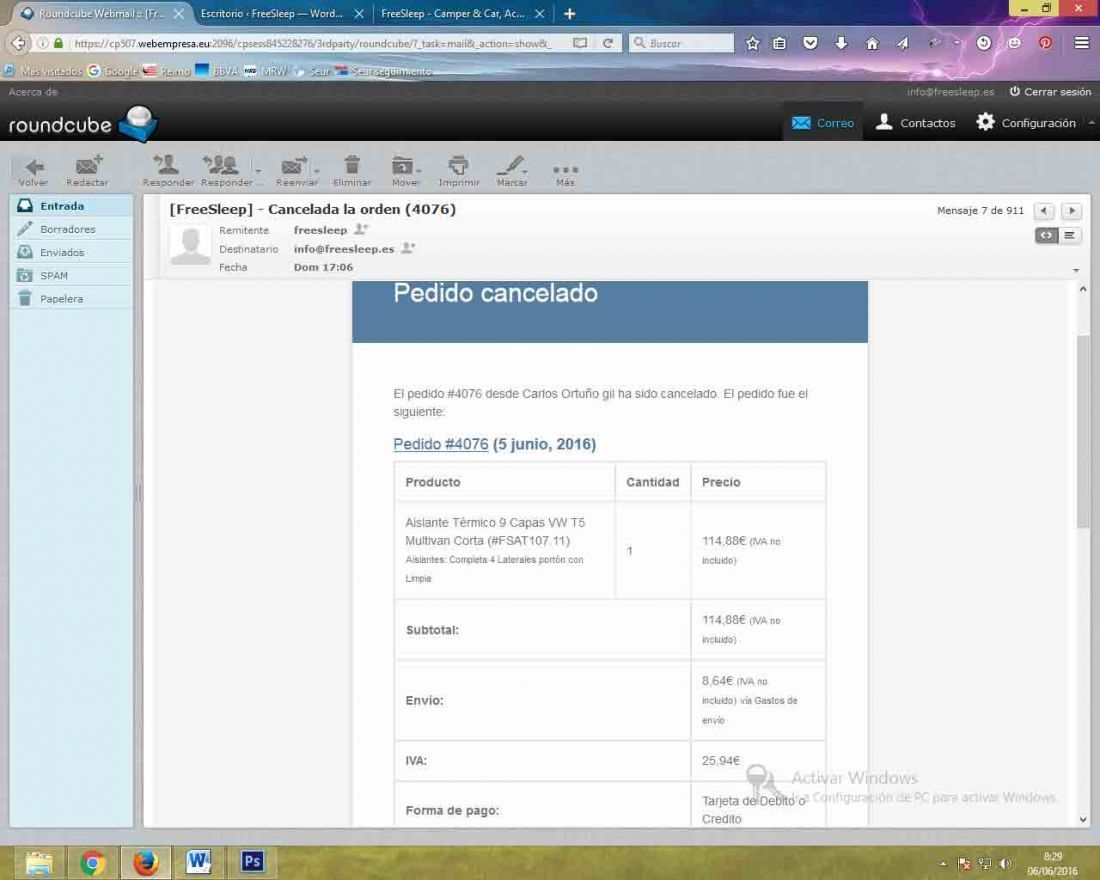
Task: Open Reenviar forward options dropdown arrow
Action: 317,171
